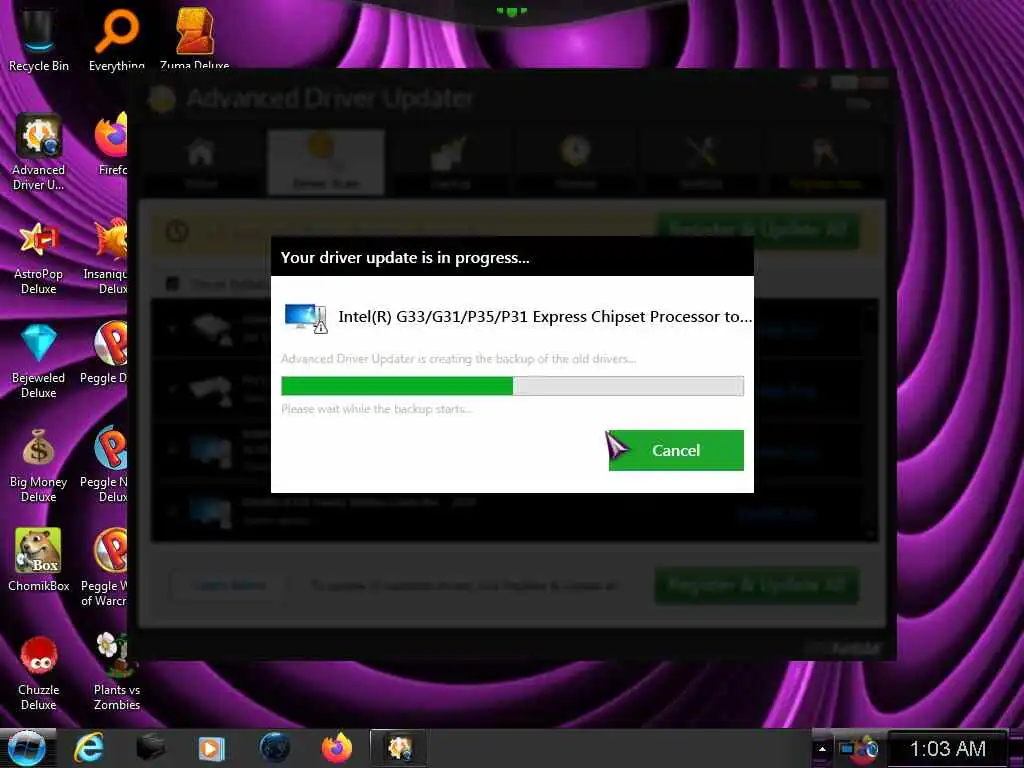Open Internet Explorer from taskbar
Viewport: 1024px width, 768px height.
(89, 748)
